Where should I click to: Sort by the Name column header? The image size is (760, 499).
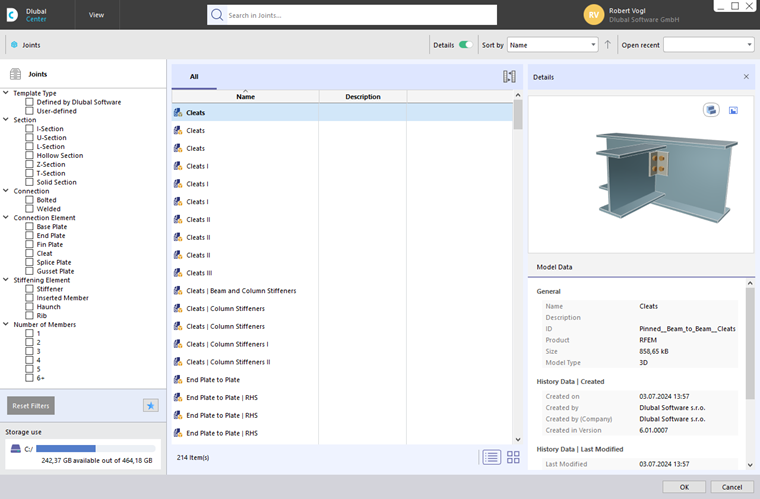tap(245, 96)
